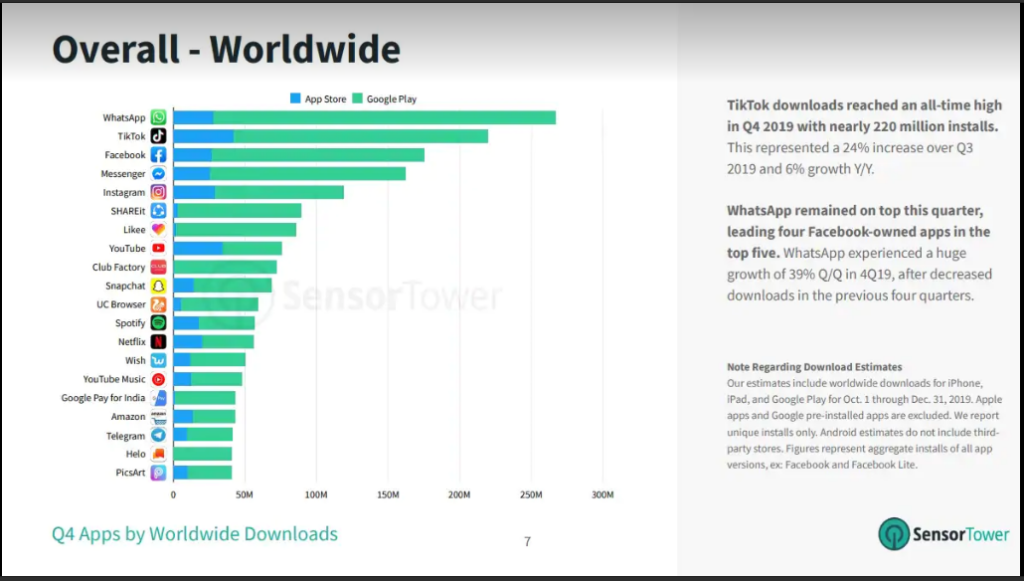Click the UC Browser app icon
1024x581 pixels.
coord(158,304)
